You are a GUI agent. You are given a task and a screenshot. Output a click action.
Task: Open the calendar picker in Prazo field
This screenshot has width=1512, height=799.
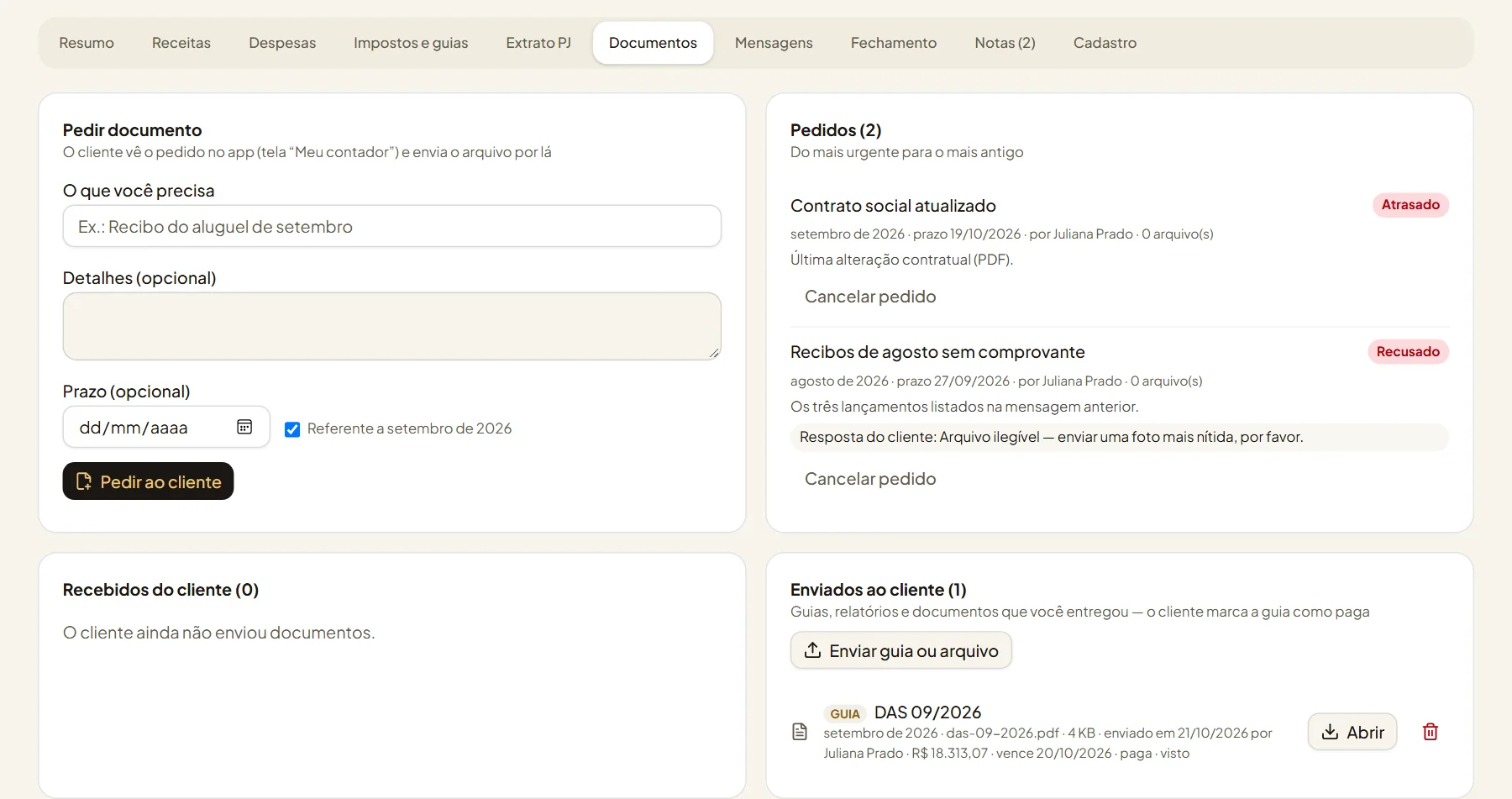point(244,427)
